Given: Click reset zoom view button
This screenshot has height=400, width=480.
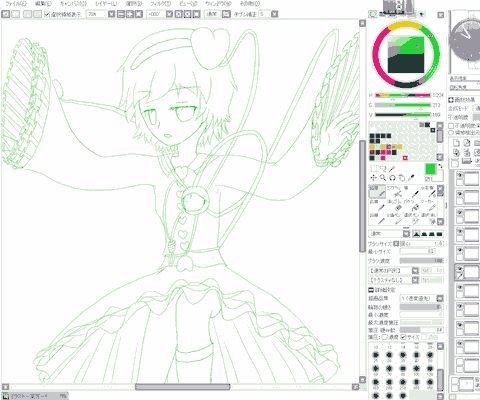Looking at the screenshot, I should coord(139,14).
